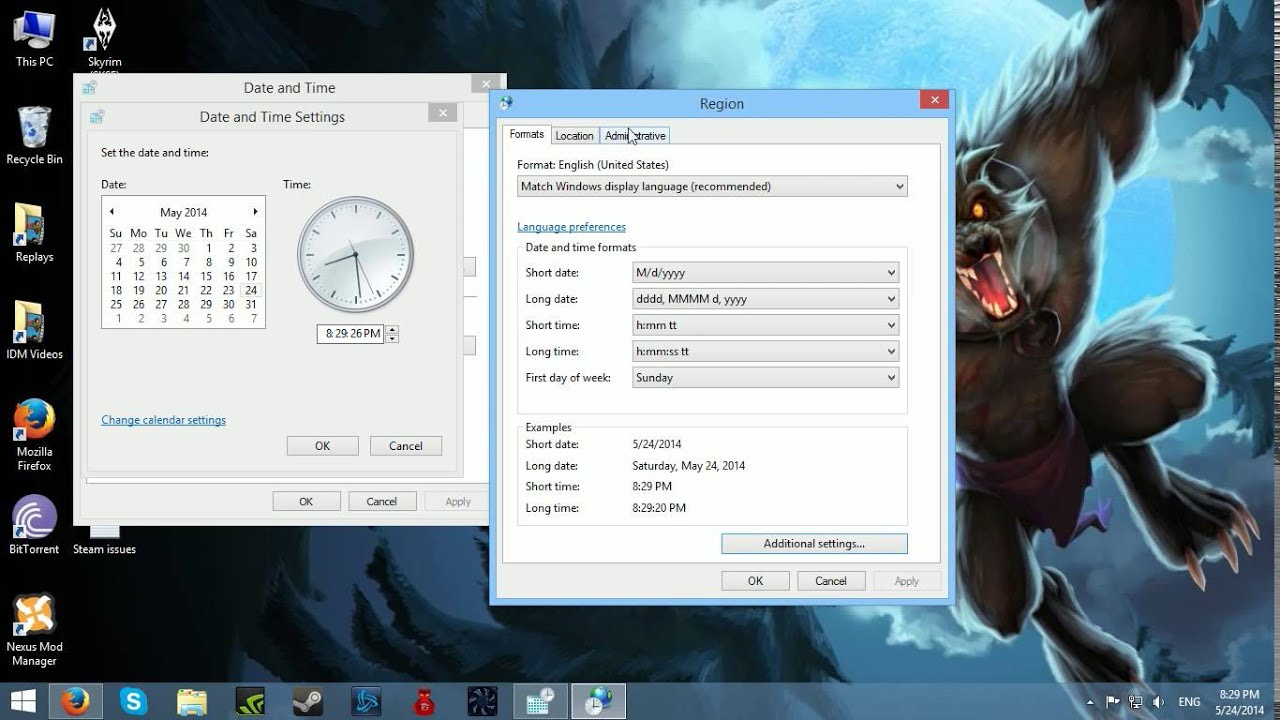Click Additional settings button
This screenshot has height=720, width=1280.
(x=814, y=544)
